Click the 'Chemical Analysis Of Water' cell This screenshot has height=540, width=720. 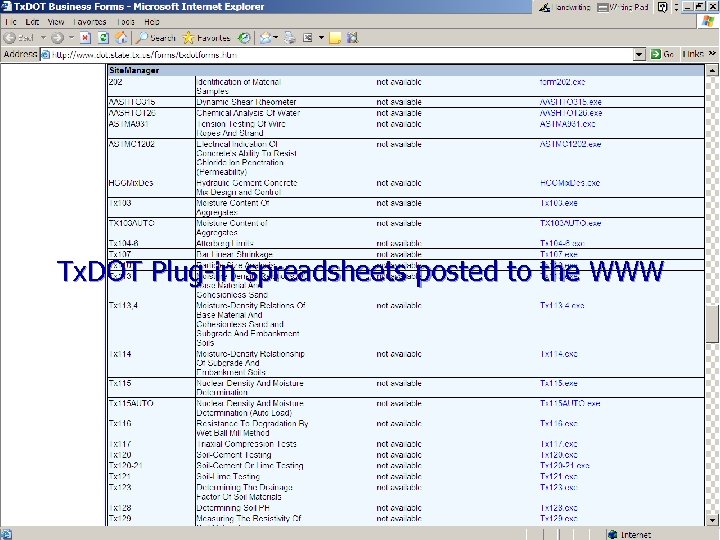[x=248, y=113]
